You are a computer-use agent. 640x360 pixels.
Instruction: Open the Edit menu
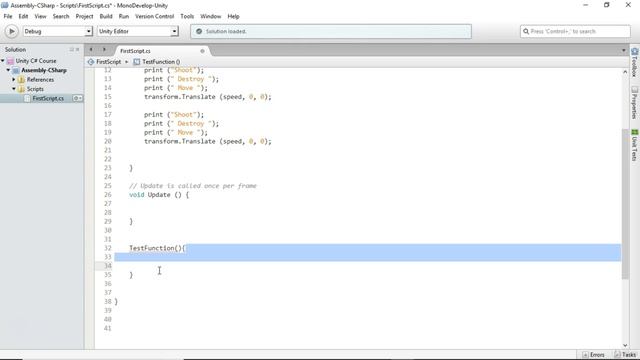pos(23,16)
